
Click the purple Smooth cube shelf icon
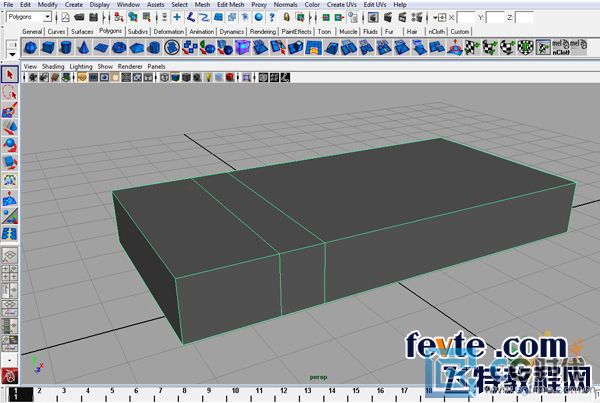[243, 48]
